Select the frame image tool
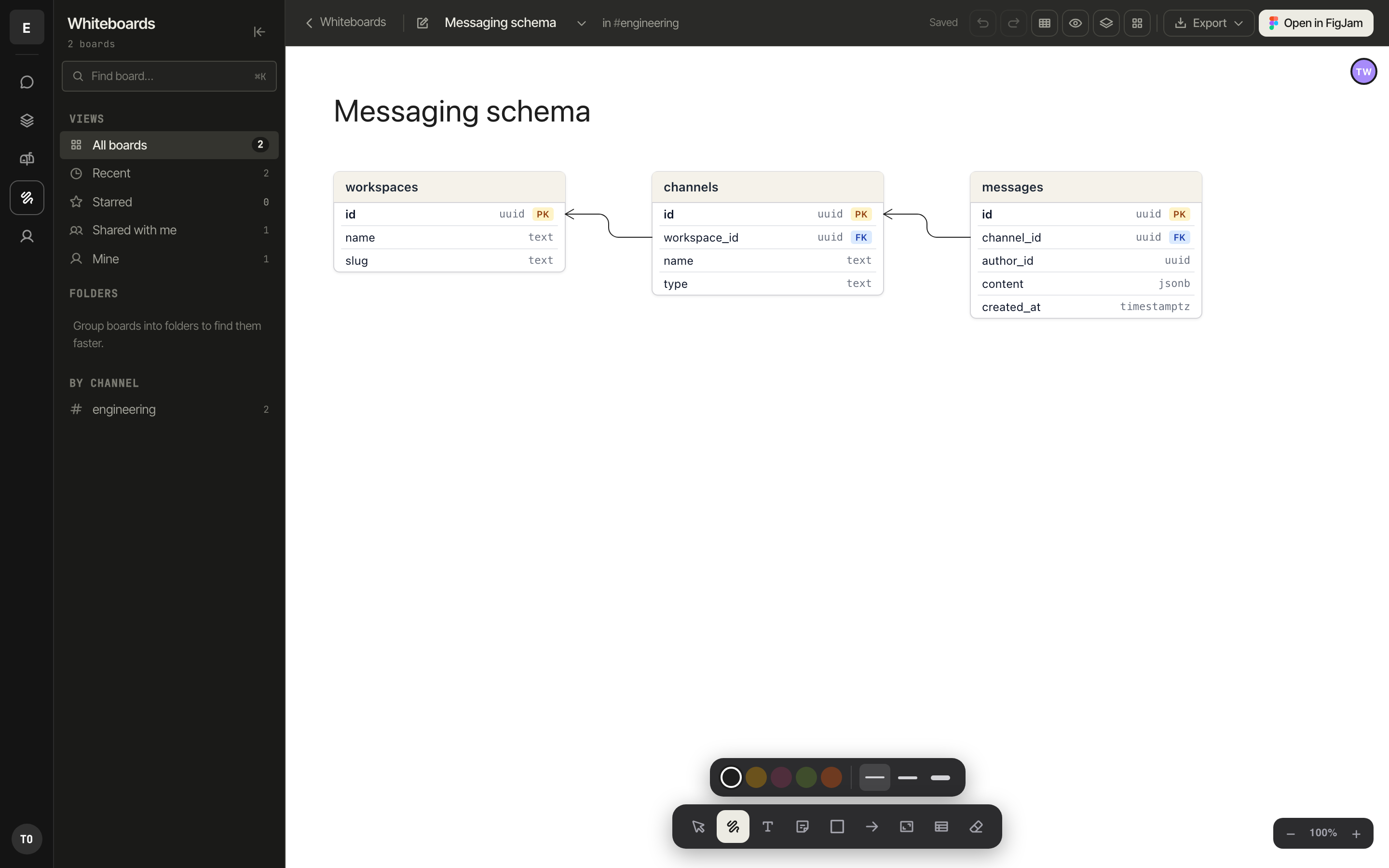This screenshot has height=868, width=1389. [x=906, y=827]
